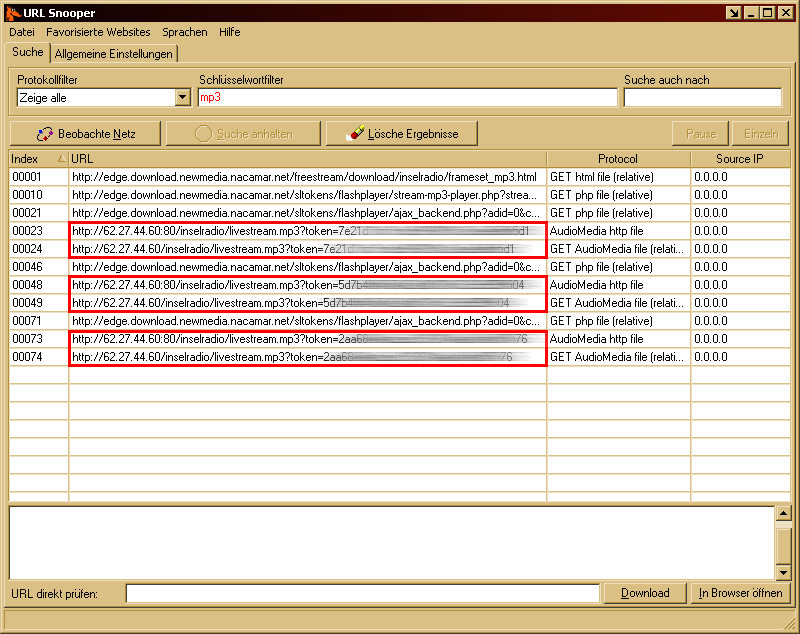
Task: Switch to Allgemeine Einstellungen tab
Action: click(114, 54)
